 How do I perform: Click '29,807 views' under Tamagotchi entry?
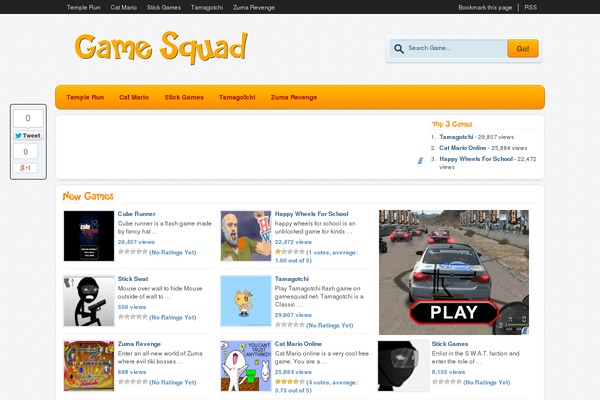(293, 315)
